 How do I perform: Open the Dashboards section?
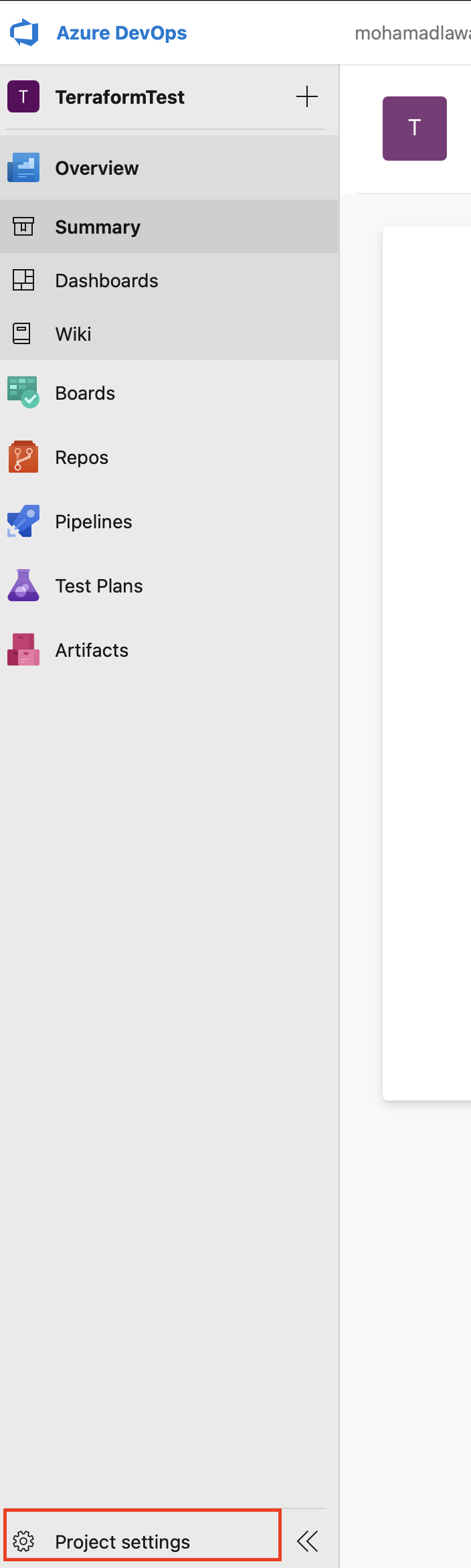tap(106, 281)
